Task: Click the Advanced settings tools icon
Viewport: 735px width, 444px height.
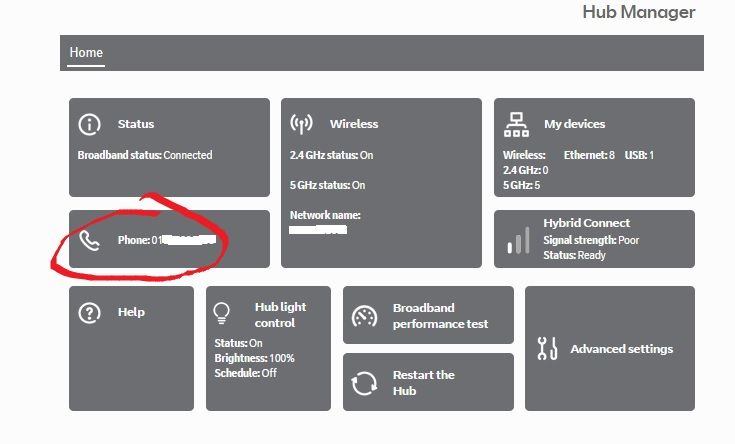Action: (x=547, y=349)
